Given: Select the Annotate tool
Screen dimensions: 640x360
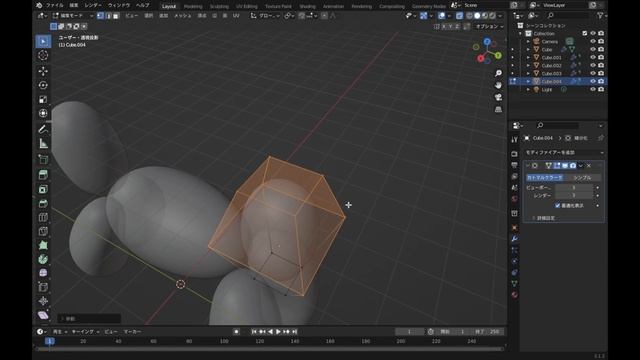Looking at the screenshot, I should [43, 129].
